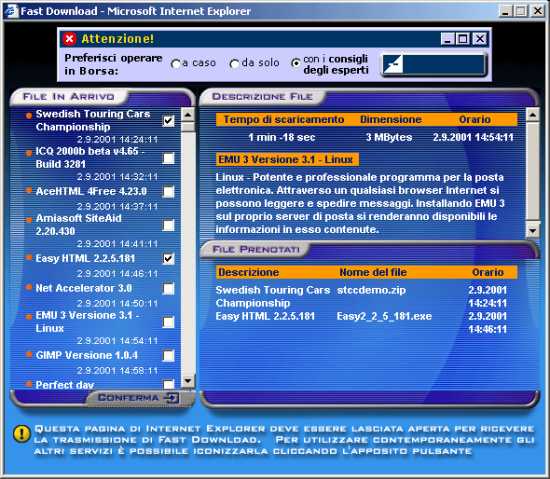Click the Descrizione File scrollbar track

(533, 173)
